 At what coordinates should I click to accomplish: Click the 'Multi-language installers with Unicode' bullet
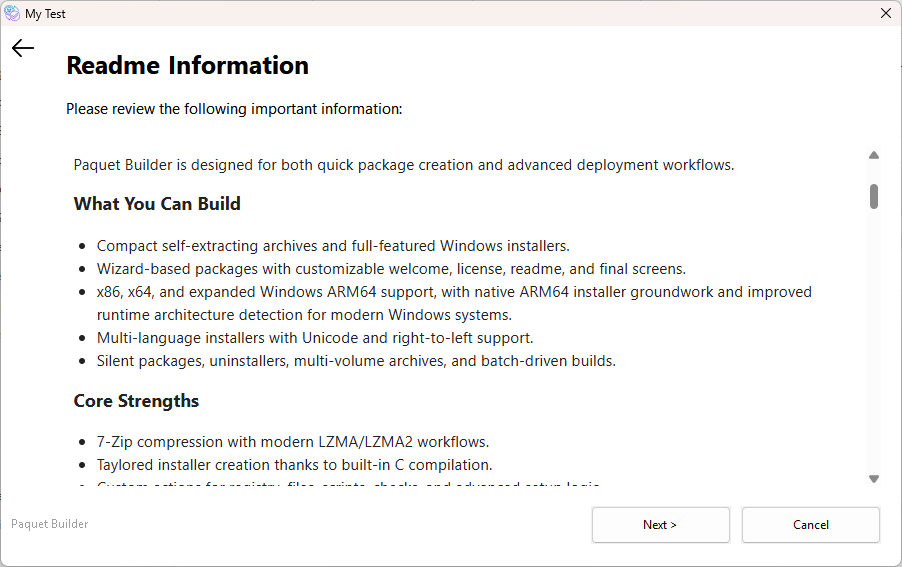coord(315,338)
